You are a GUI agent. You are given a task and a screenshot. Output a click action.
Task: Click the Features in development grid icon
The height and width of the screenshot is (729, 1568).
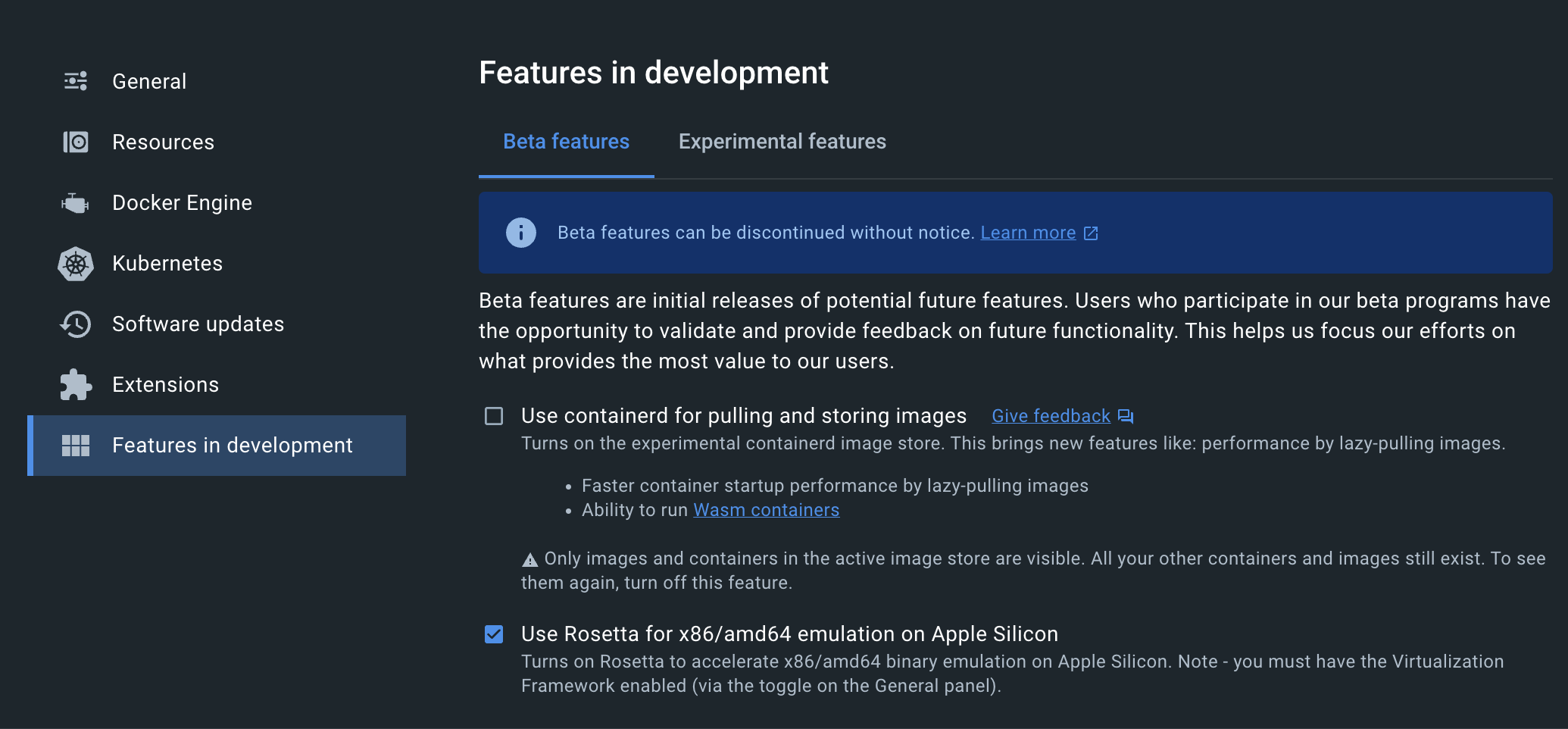[75, 446]
